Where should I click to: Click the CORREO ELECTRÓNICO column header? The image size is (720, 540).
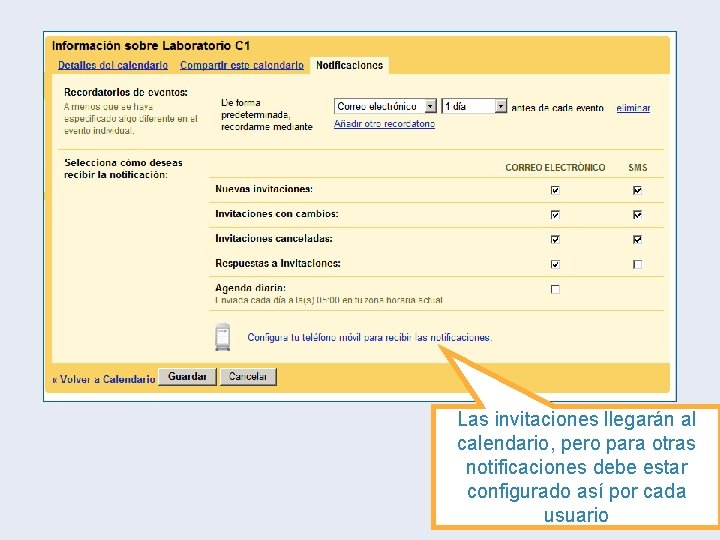[x=555, y=168]
